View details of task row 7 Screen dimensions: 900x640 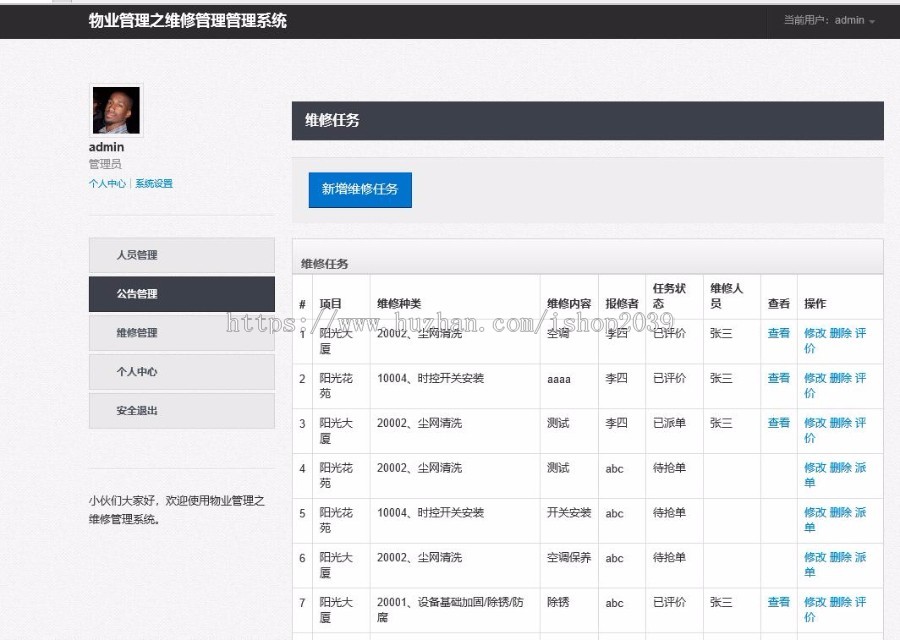779,602
